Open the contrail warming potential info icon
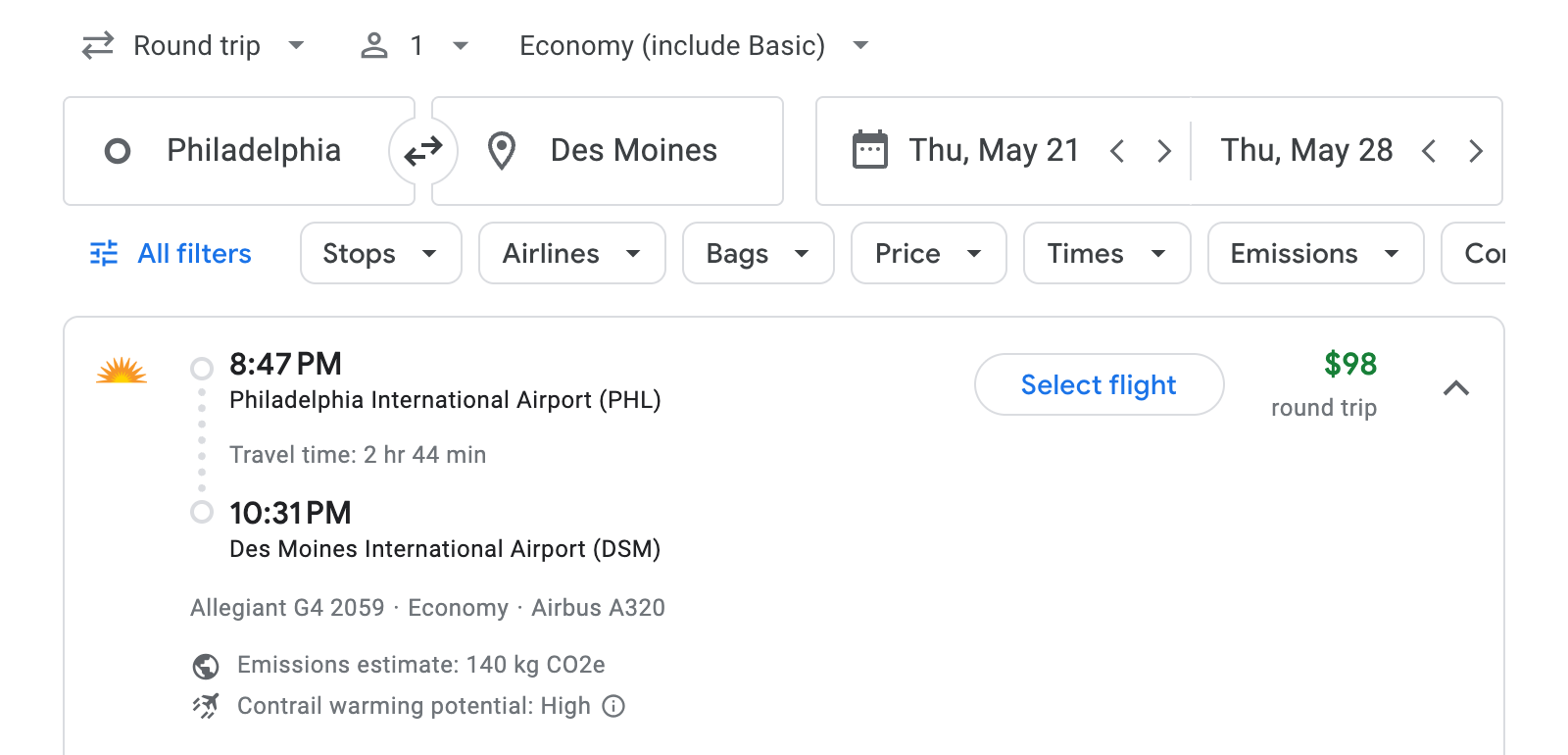The width and height of the screenshot is (1568, 755). pos(613,706)
